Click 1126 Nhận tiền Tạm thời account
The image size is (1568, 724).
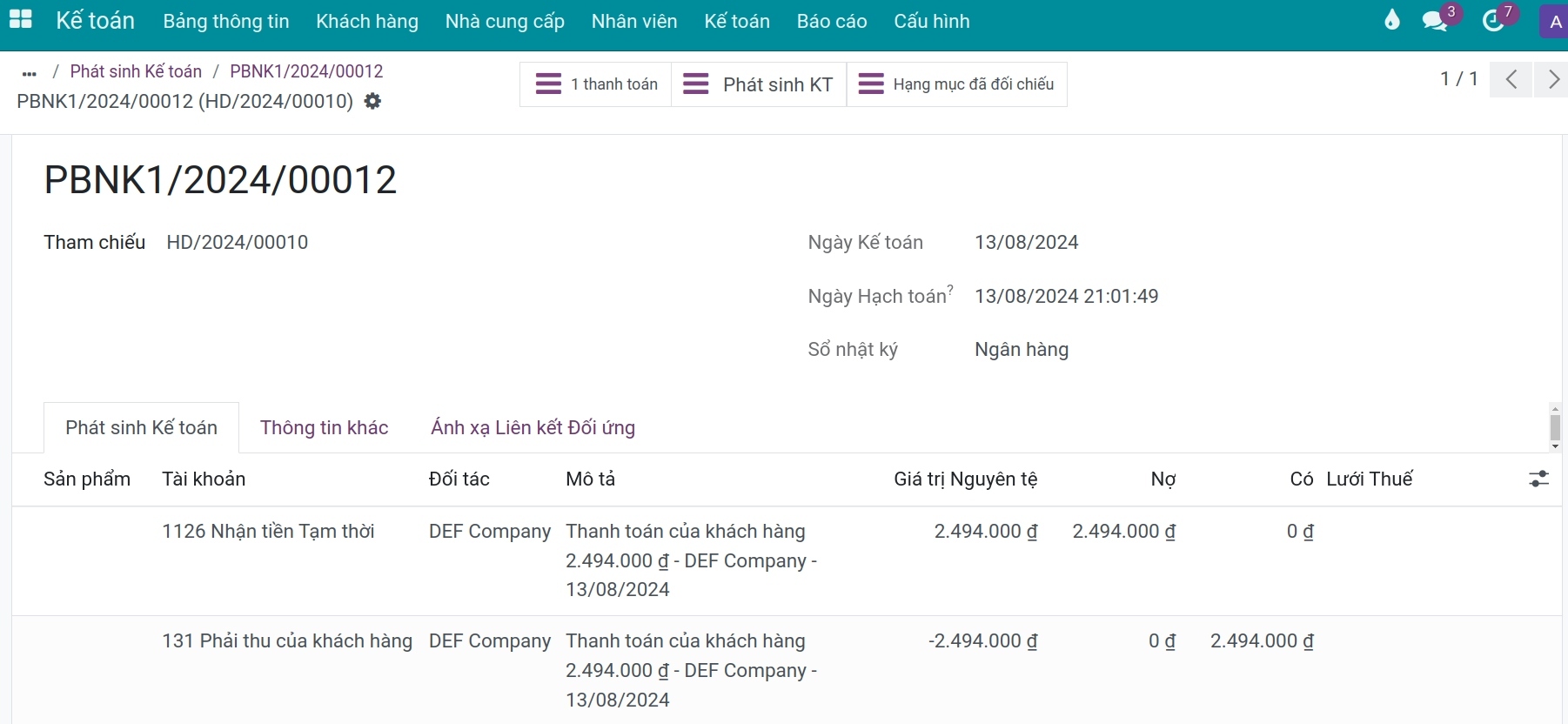point(268,531)
